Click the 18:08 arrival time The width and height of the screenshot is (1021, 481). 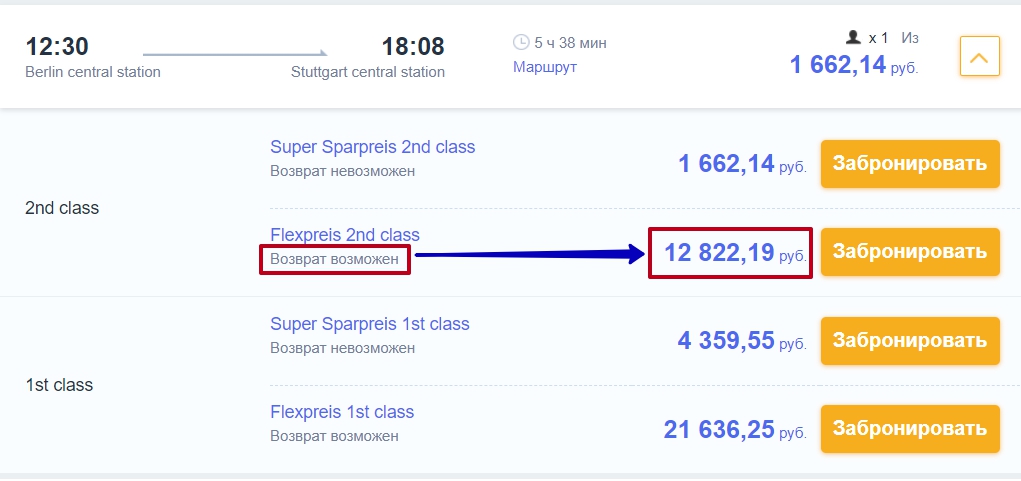coord(413,47)
